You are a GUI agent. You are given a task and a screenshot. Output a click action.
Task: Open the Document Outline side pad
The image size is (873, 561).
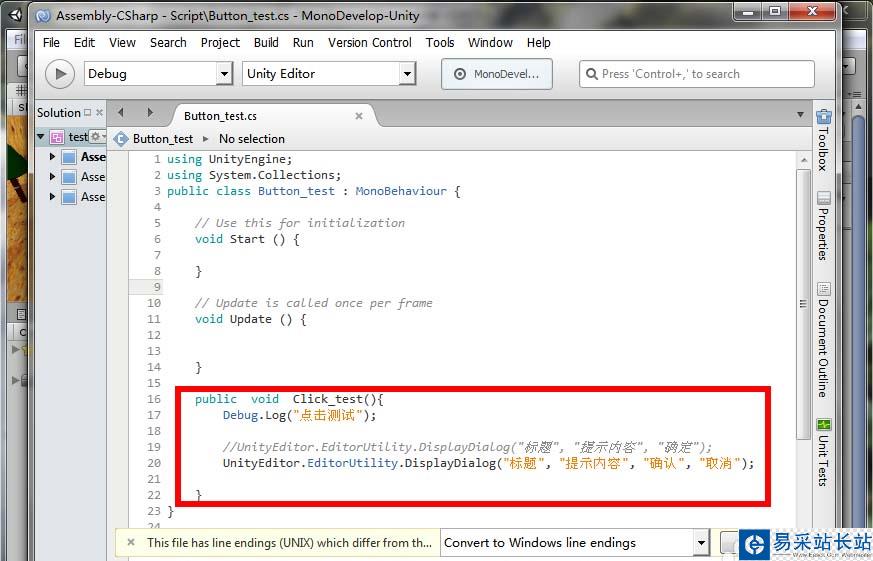(823, 339)
